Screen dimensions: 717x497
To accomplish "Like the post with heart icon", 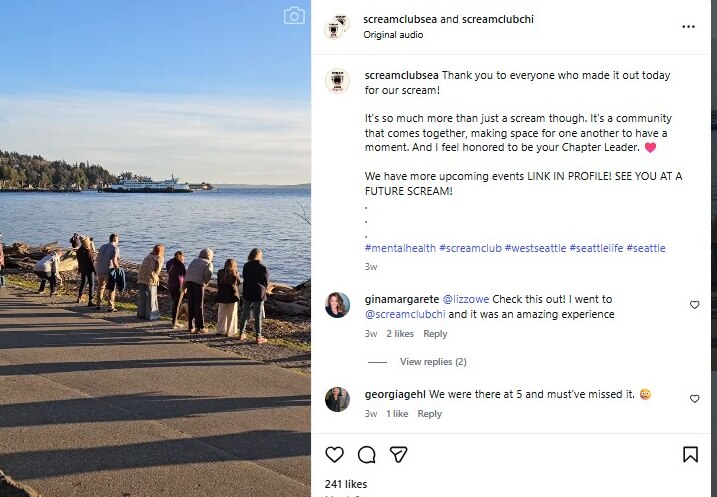I will tap(335, 455).
